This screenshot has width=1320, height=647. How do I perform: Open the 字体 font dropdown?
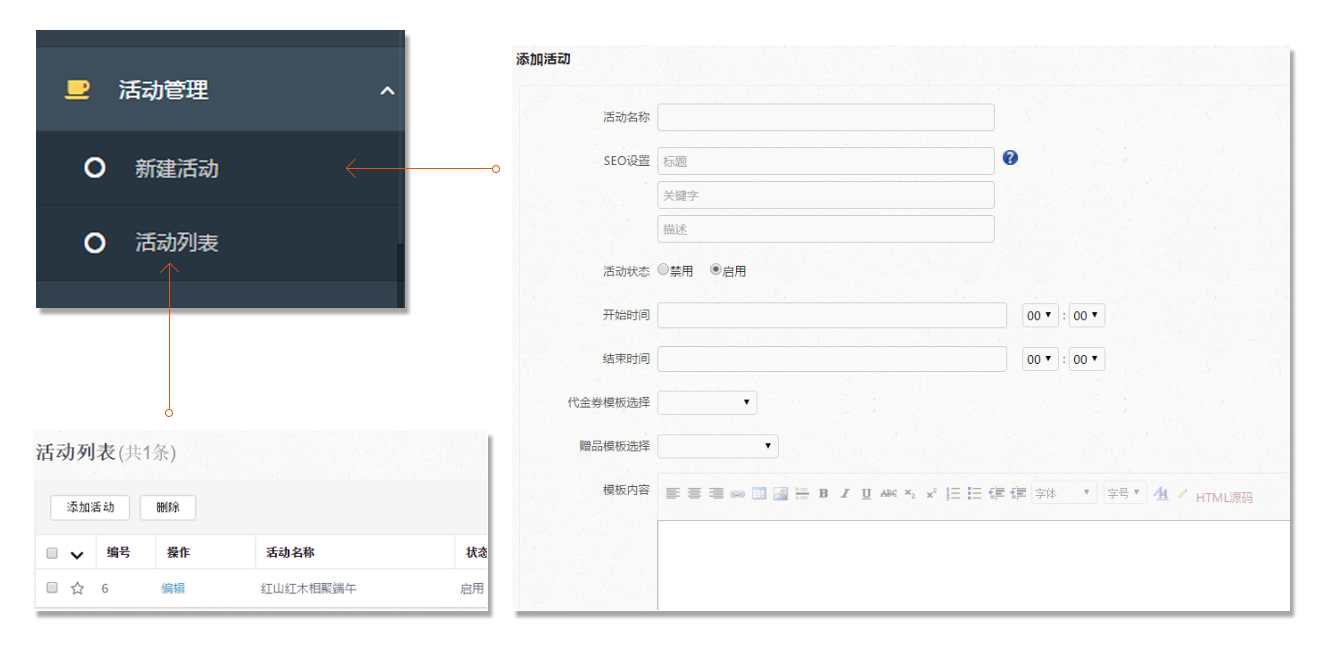[1064, 494]
